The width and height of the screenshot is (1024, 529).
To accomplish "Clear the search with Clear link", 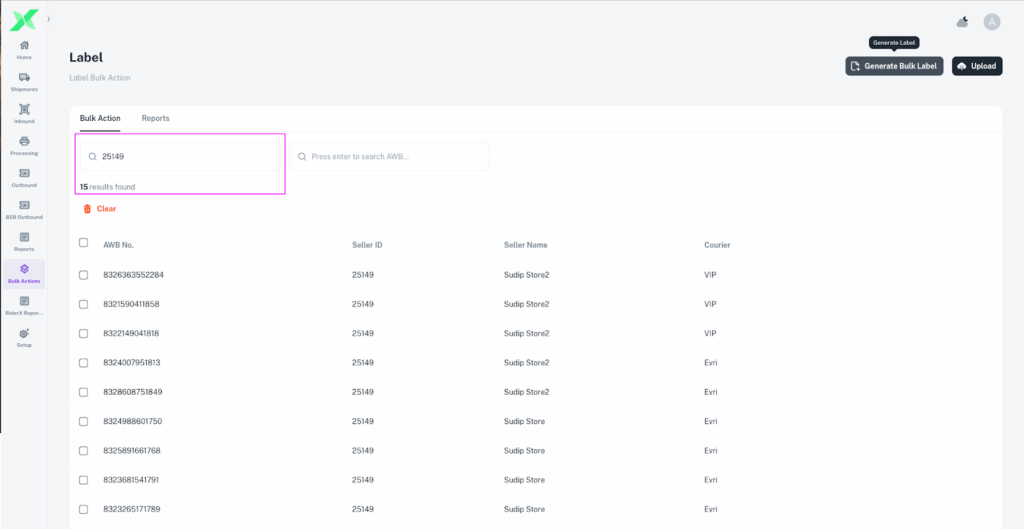I will pos(100,209).
